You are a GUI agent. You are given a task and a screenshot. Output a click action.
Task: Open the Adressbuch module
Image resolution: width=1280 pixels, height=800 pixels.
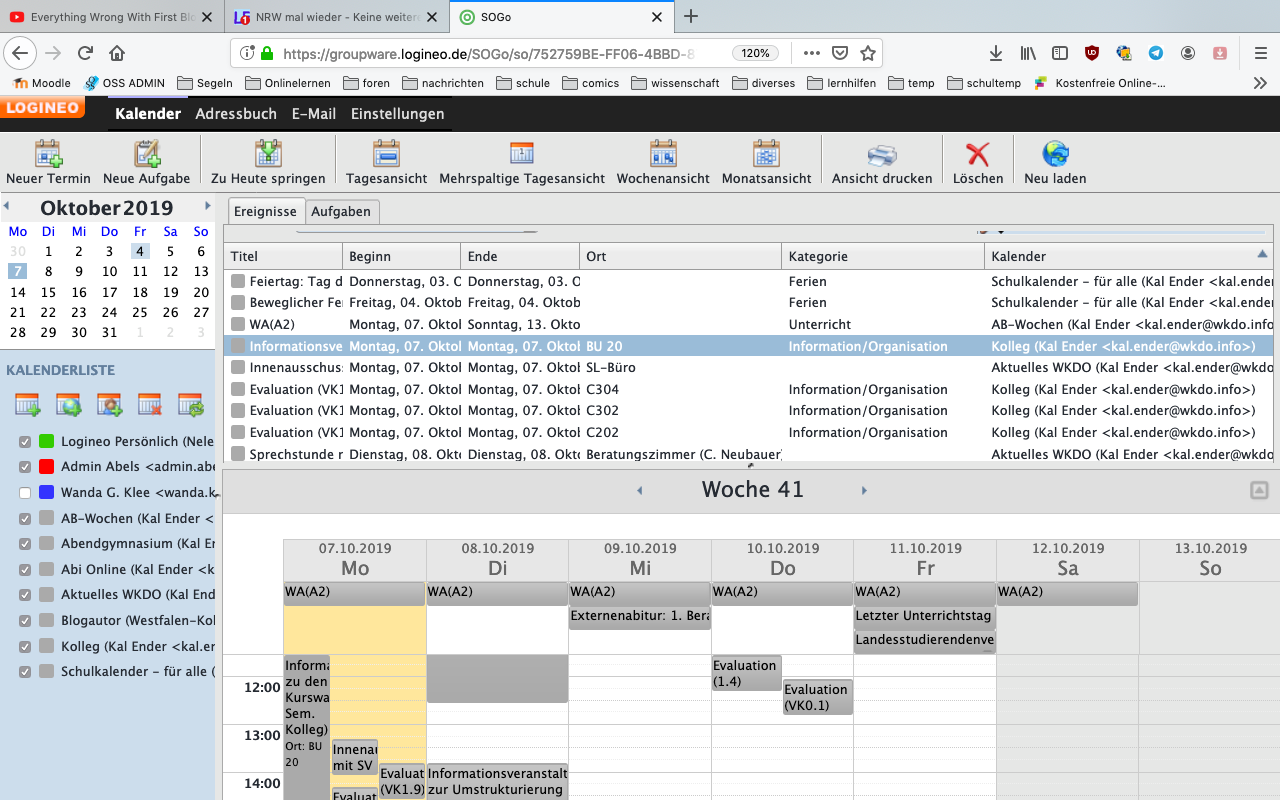click(x=236, y=114)
